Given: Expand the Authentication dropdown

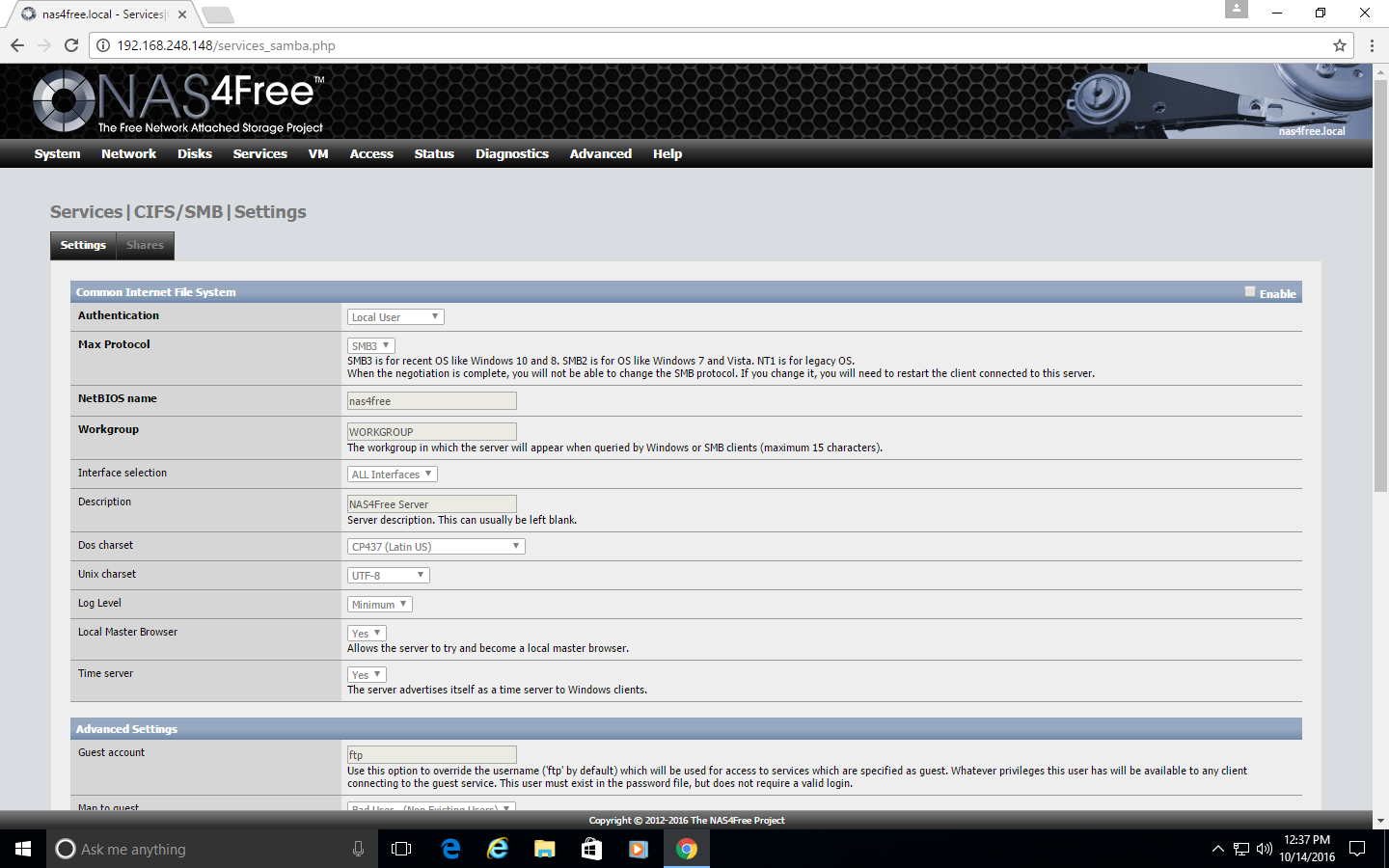Looking at the screenshot, I should pyautogui.click(x=395, y=317).
